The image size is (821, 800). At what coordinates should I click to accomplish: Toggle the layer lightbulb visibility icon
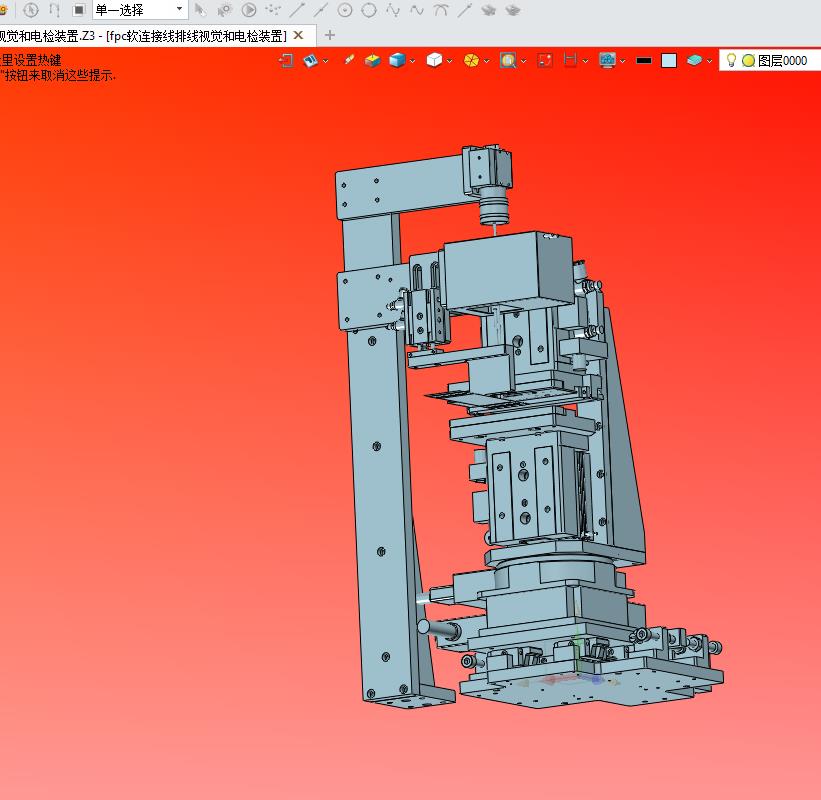coord(731,60)
